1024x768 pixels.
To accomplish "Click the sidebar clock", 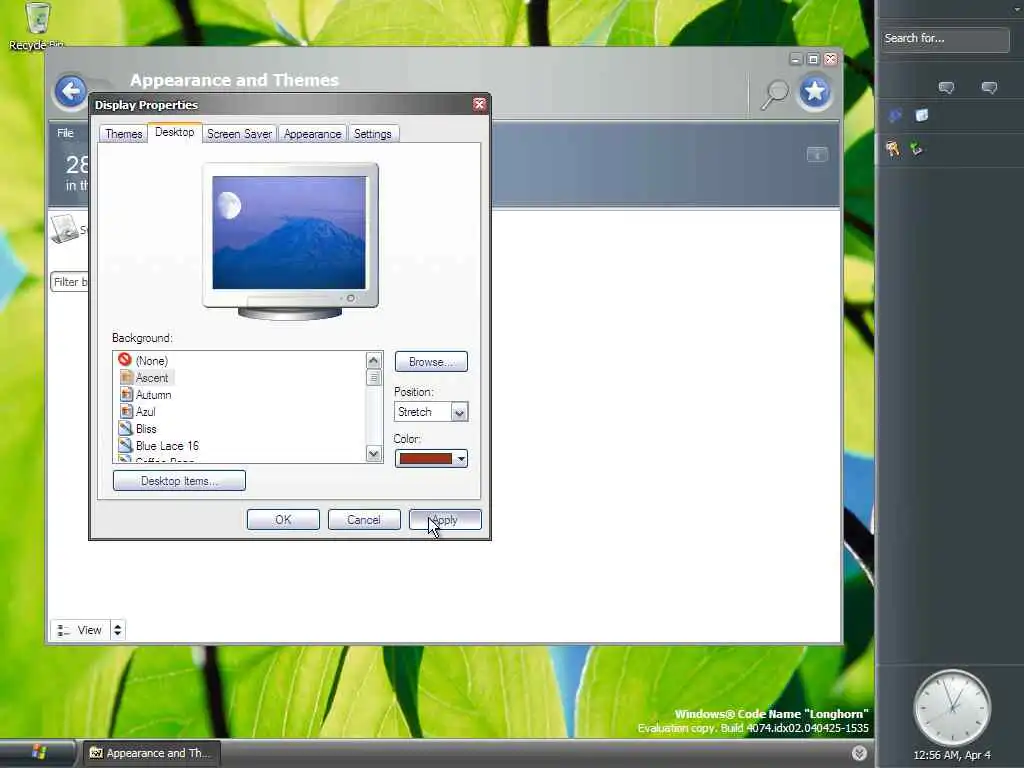I will click(952, 707).
